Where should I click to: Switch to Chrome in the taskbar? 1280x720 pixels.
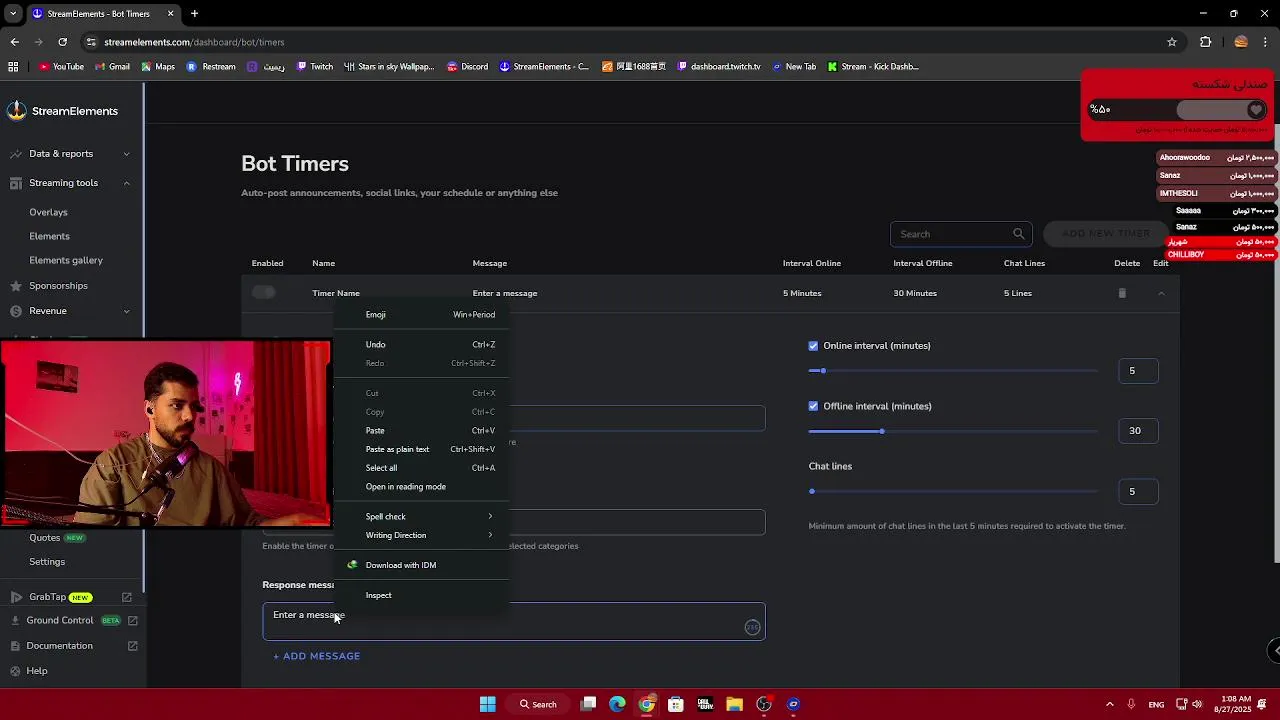[x=647, y=704]
